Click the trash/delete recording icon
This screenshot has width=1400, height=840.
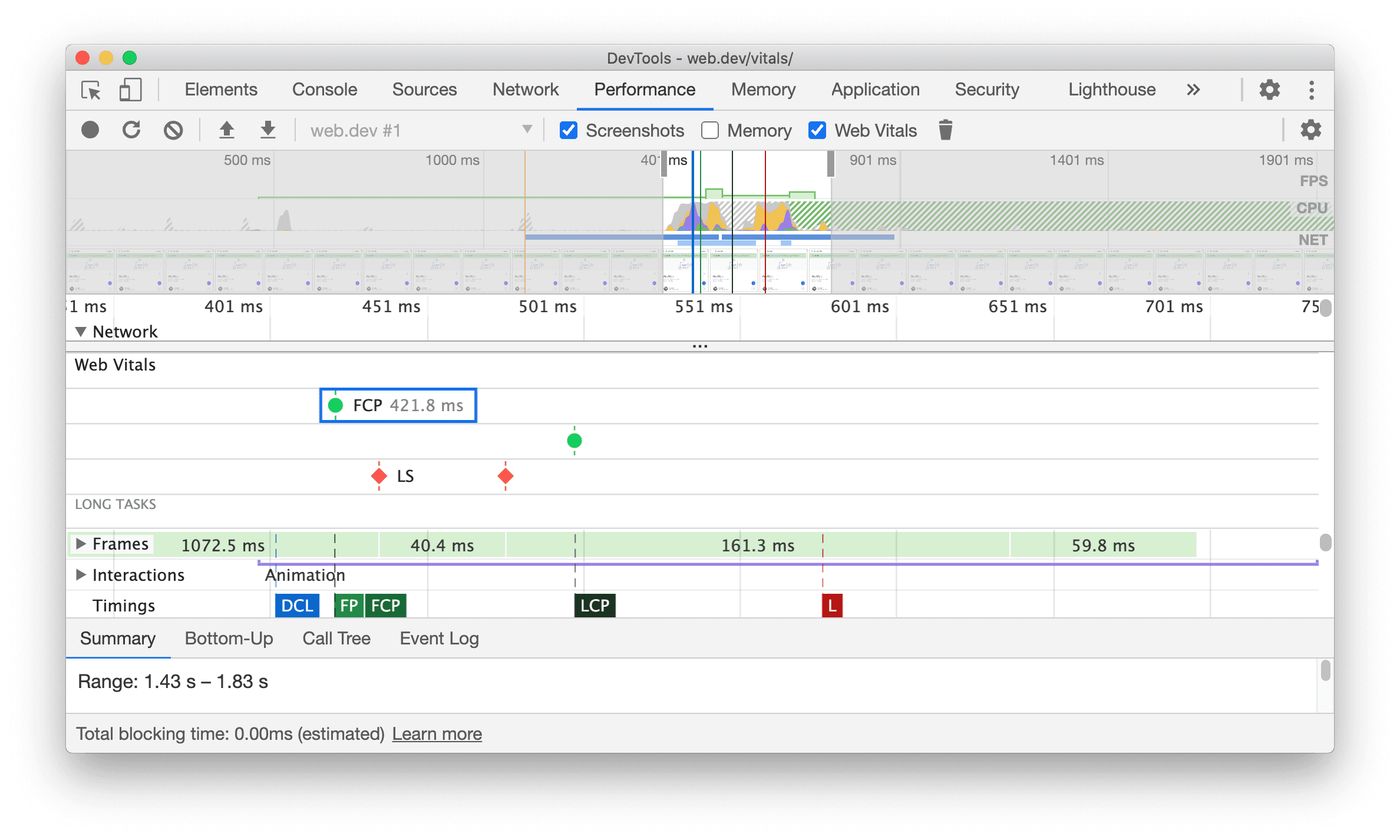pos(945,130)
